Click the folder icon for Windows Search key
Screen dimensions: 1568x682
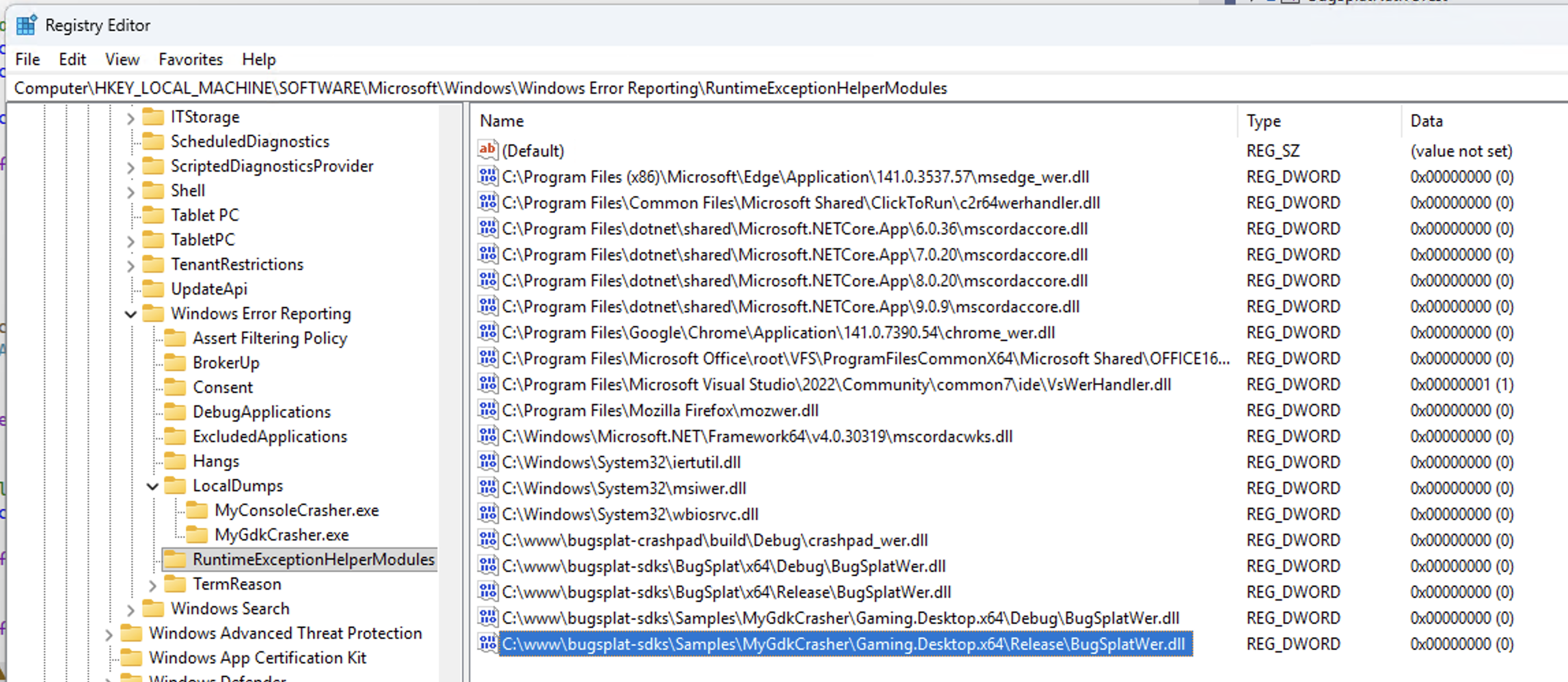(x=154, y=608)
